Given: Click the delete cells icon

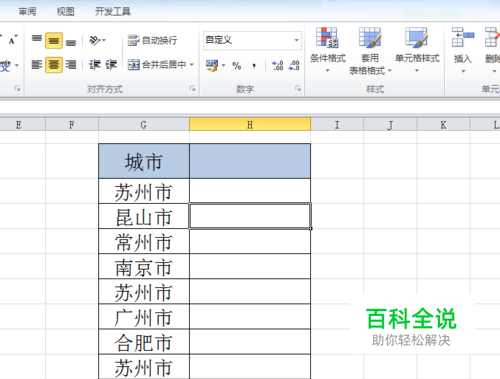Looking at the screenshot, I should pyautogui.click(x=492, y=37).
